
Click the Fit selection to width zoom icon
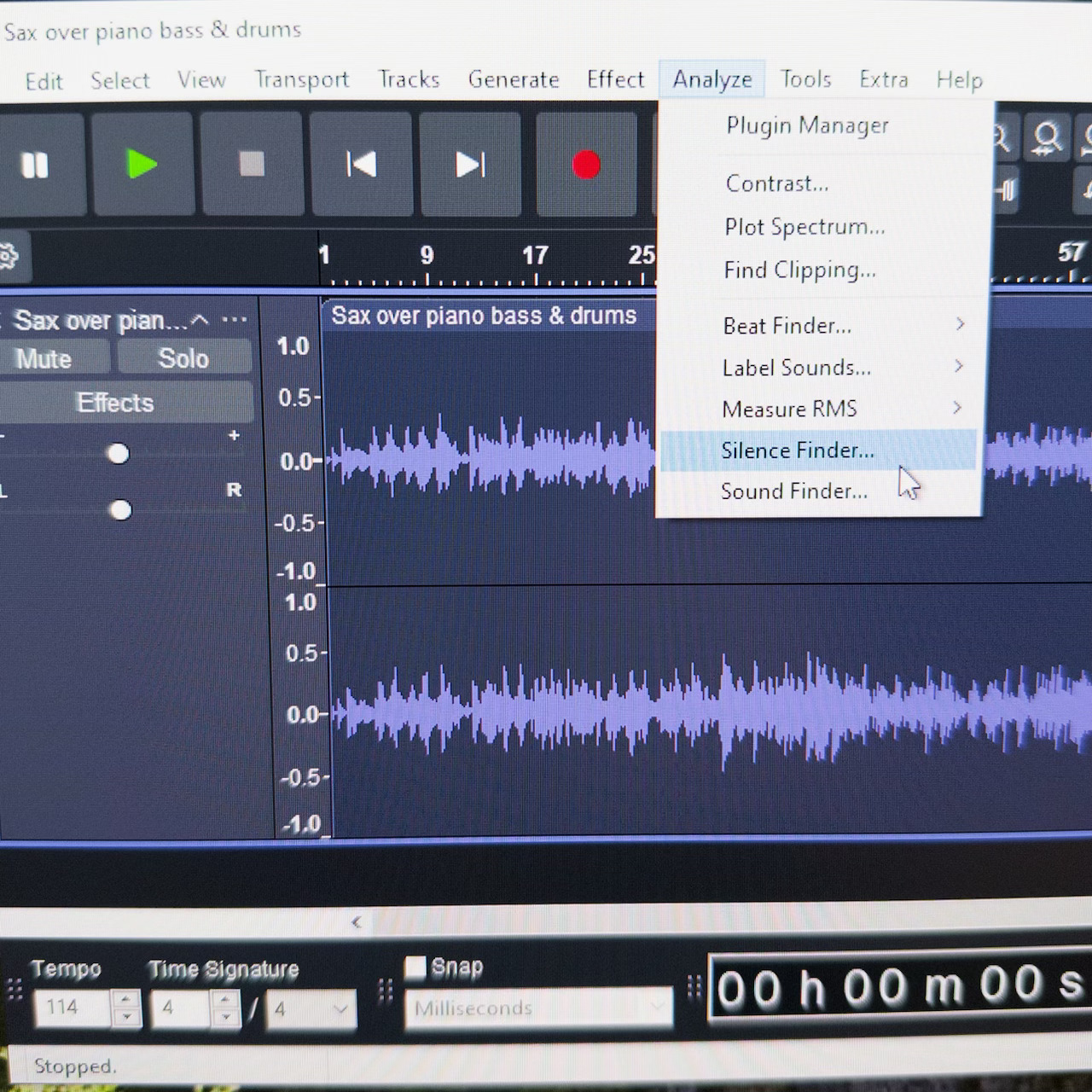click(x=1047, y=138)
